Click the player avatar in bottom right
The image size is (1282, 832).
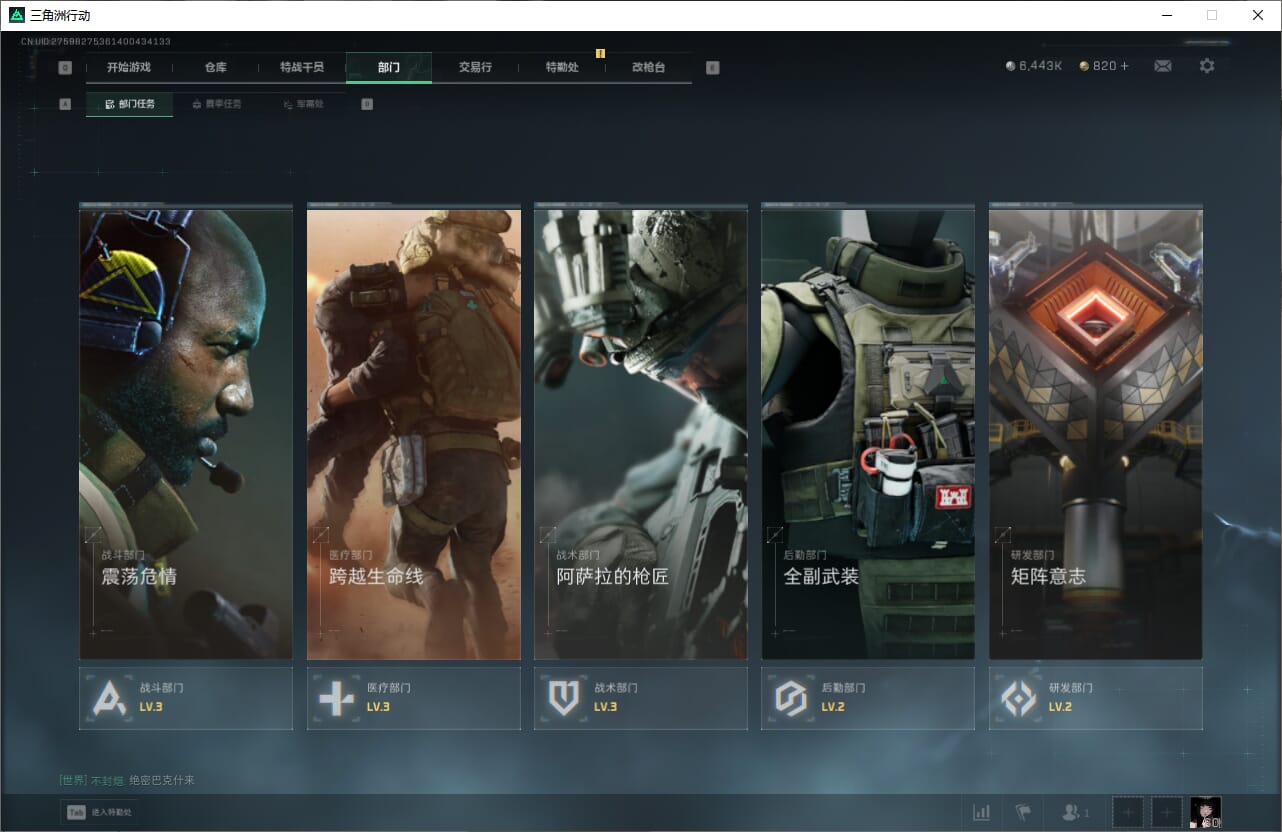click(x=1205, y=812)
